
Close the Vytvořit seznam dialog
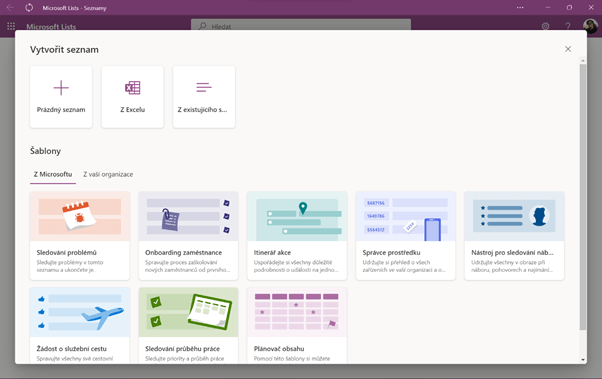click(x=568, y=49)
